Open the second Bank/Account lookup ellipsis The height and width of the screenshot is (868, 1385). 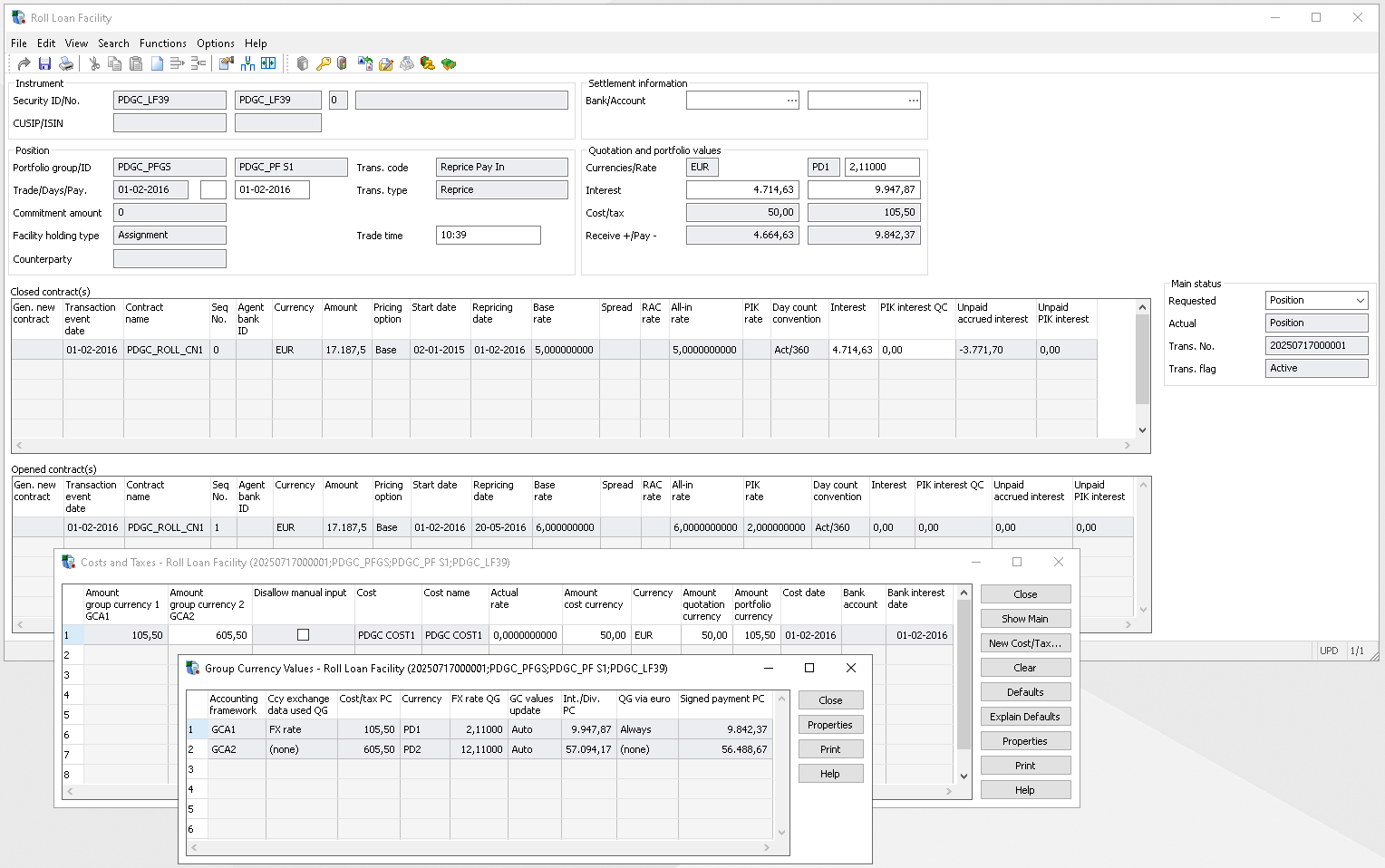(x=913, y=101)
